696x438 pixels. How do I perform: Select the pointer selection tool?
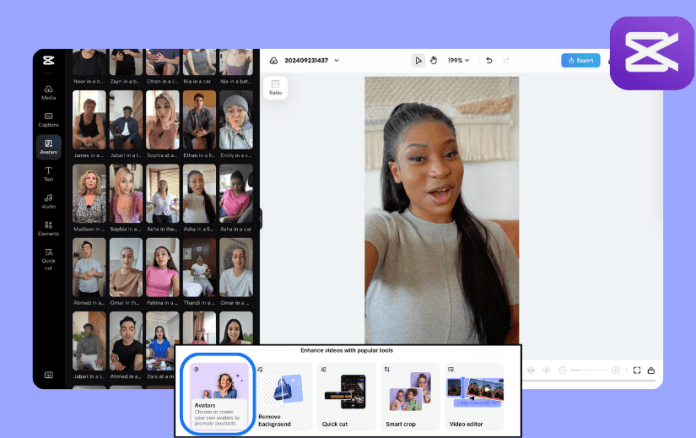pos(418,60)
